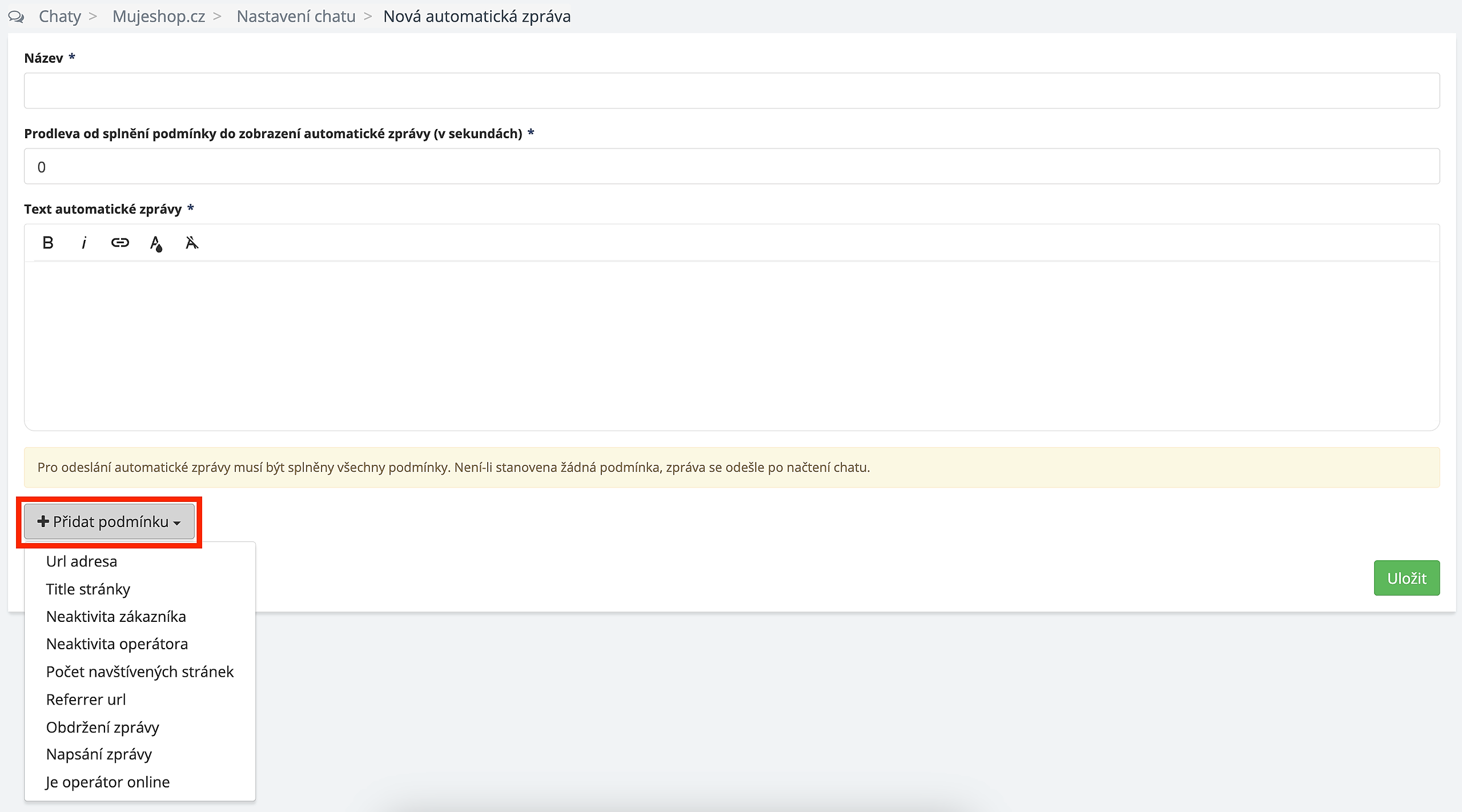Focus the Název input field
The height and width of the screenshot is (812, 1462).
point(731,91)
